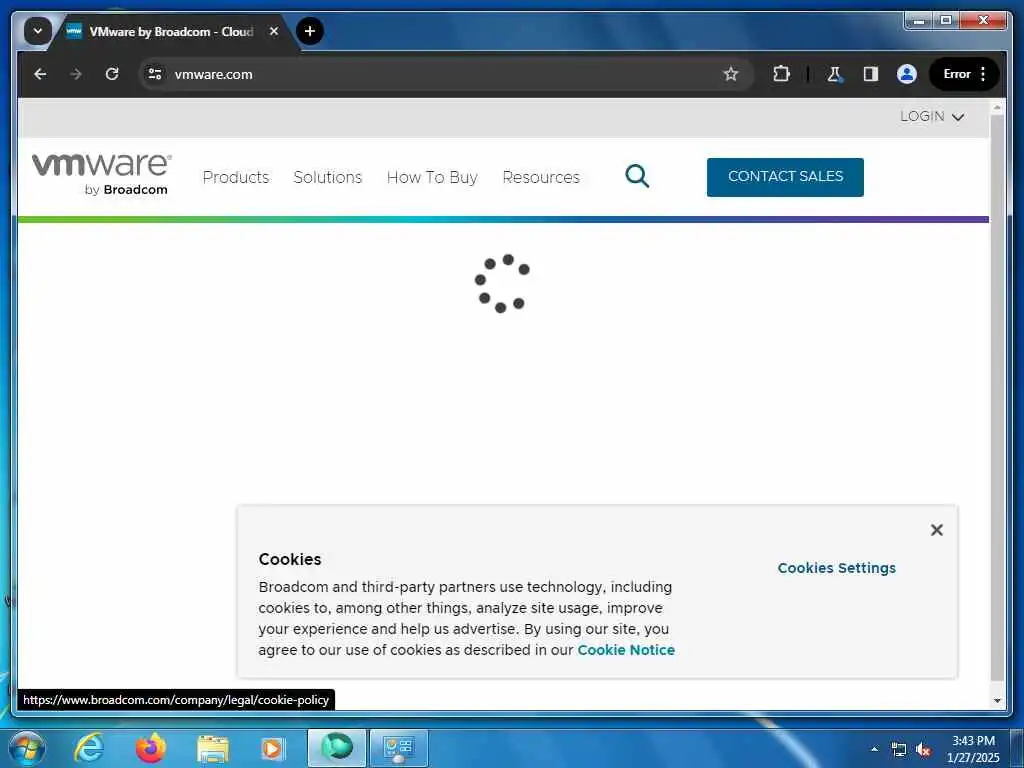
Task: Click the page vertical scrollbar
Action: [x=997, y=398]
